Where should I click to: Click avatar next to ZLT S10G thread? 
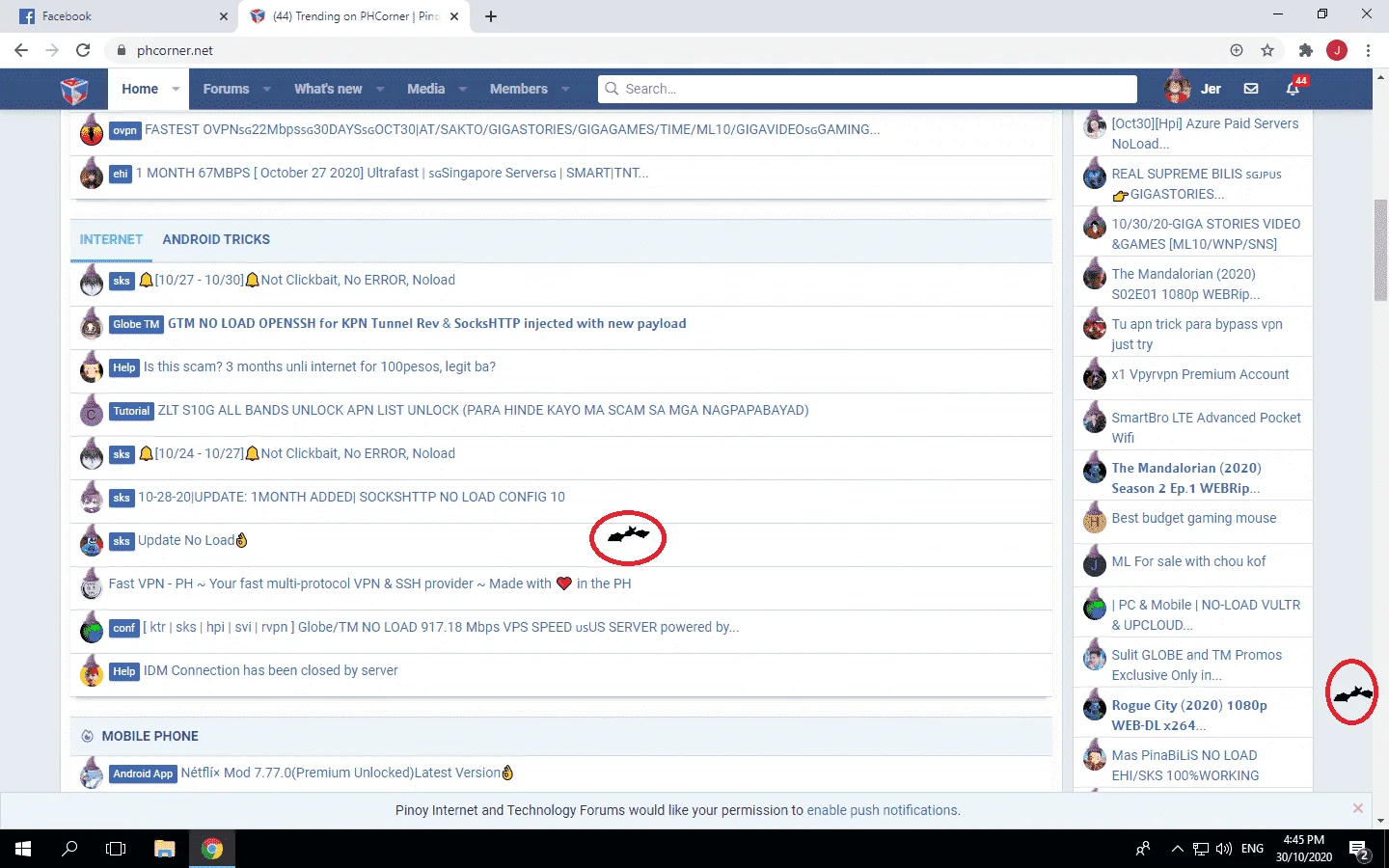pyautogui.click(x=92, y=411)
